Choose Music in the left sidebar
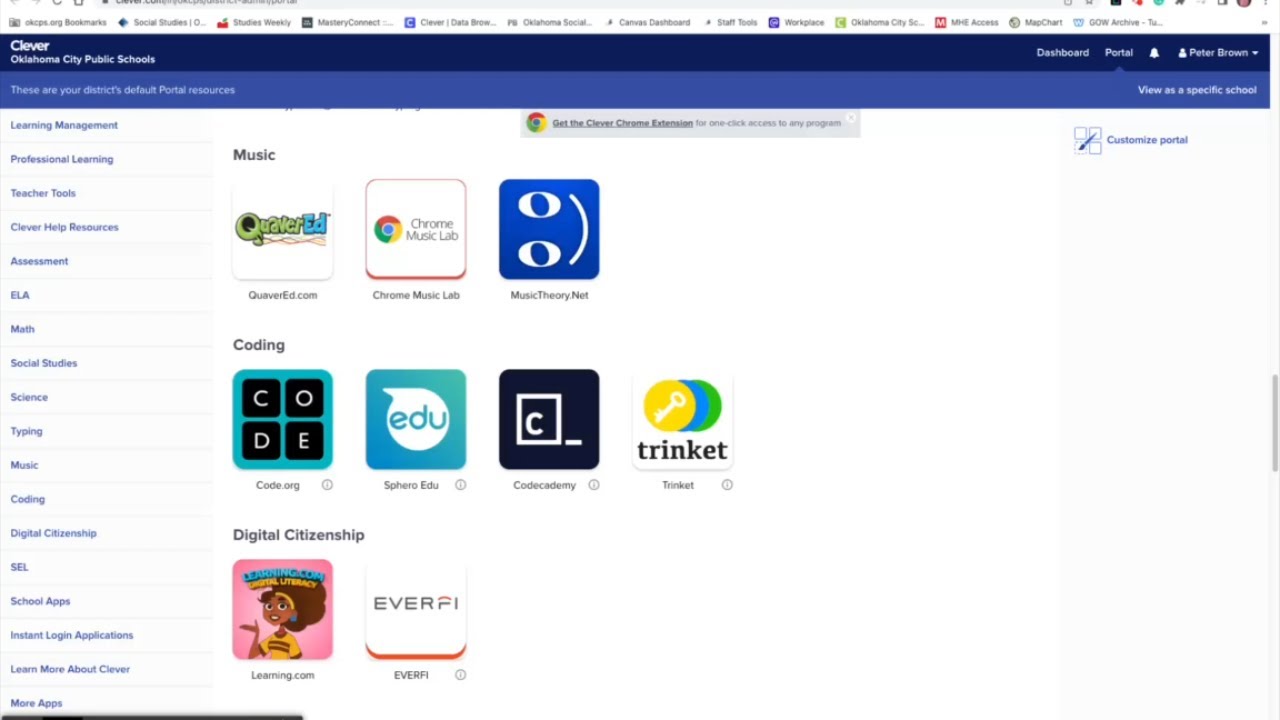The width and height of the screenshot is (1280, 720). click(24, 465)
